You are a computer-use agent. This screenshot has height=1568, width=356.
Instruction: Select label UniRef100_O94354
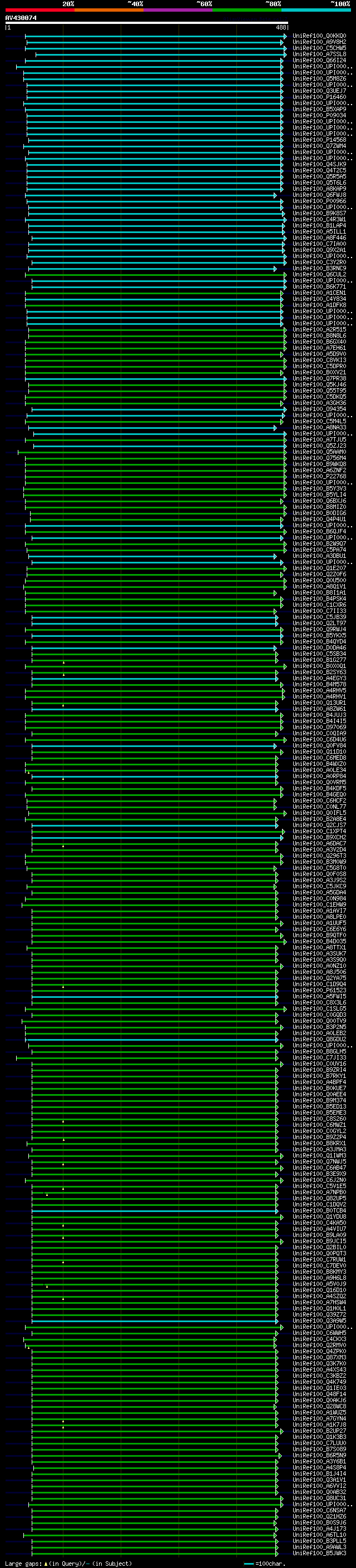[x=319, y=409]
